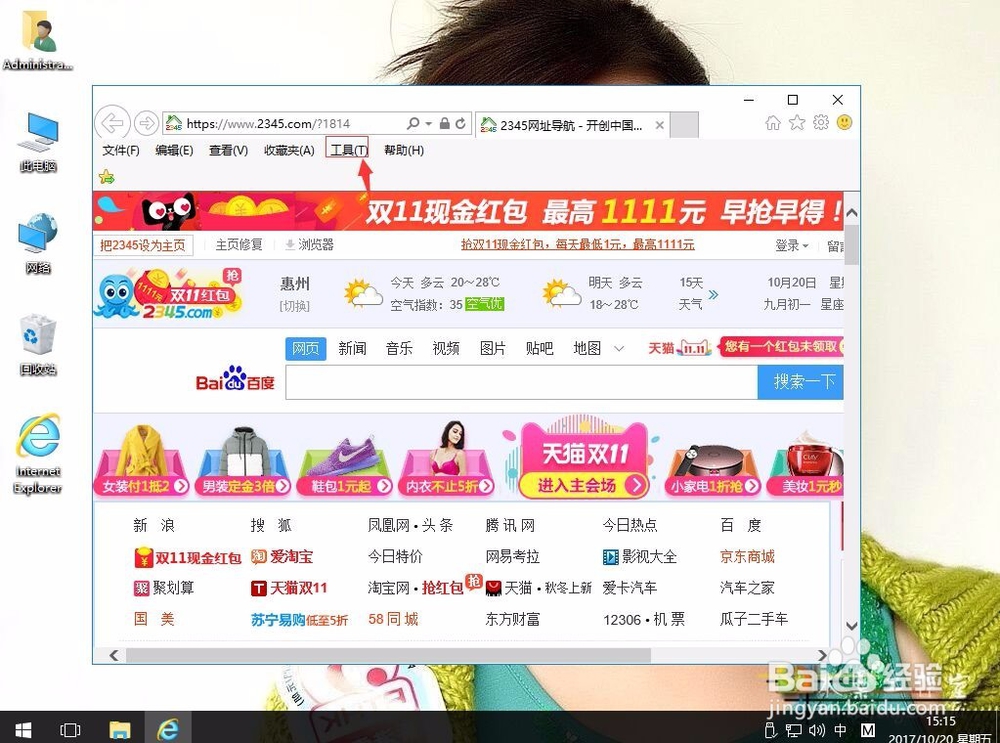Select the 贴吧 search tab

pos(540,348)
